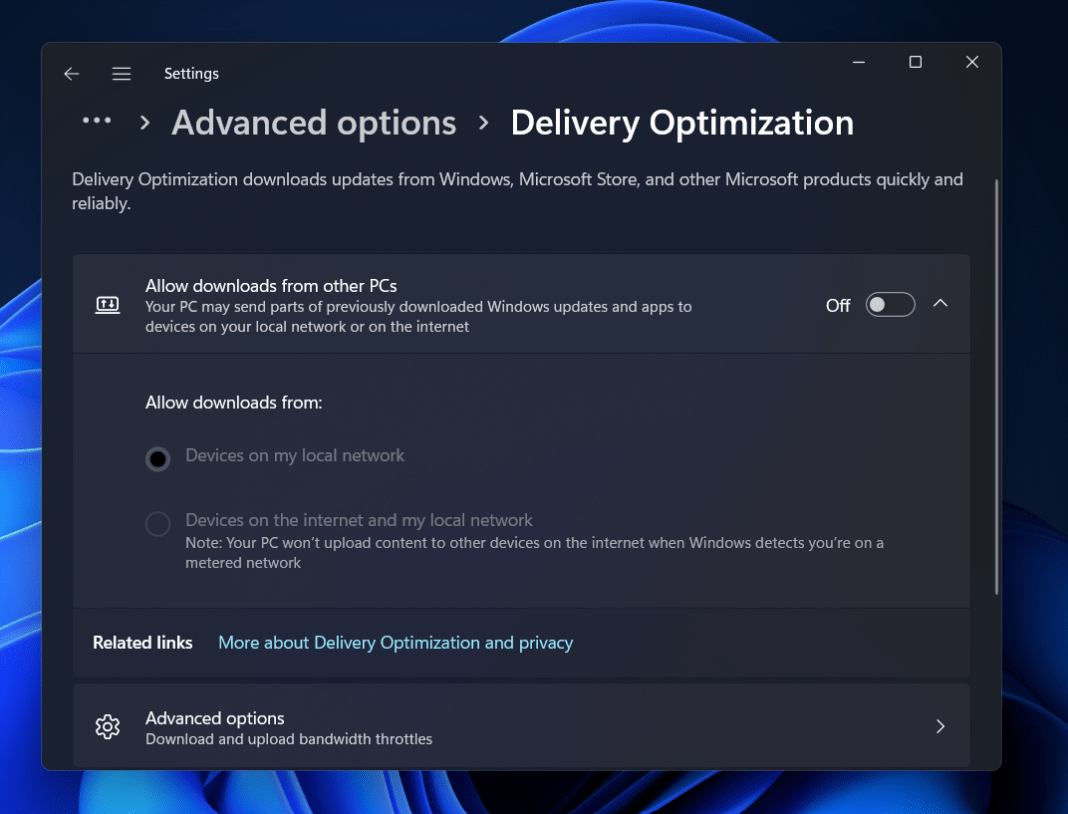The image size is (1068, 814).
Task: Click Delivery Optimization in the breadcrumb
Action: point(682,122)
